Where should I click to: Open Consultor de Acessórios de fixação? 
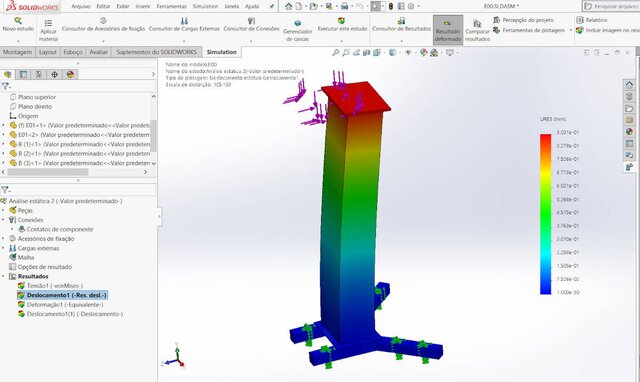coord(103,24)
